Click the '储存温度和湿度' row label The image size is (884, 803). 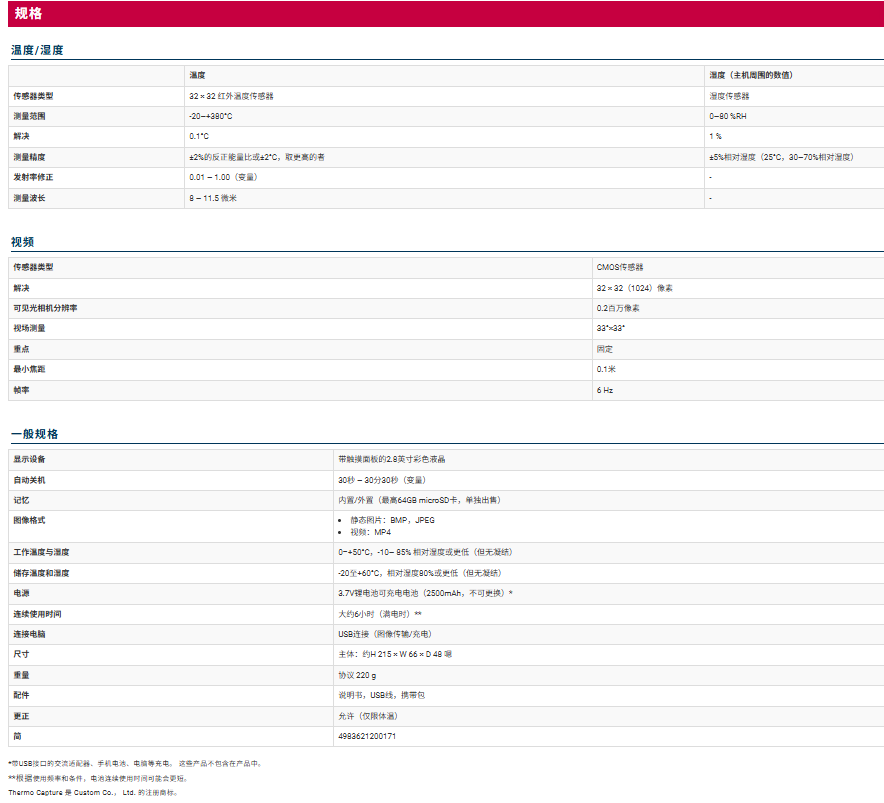41,573
